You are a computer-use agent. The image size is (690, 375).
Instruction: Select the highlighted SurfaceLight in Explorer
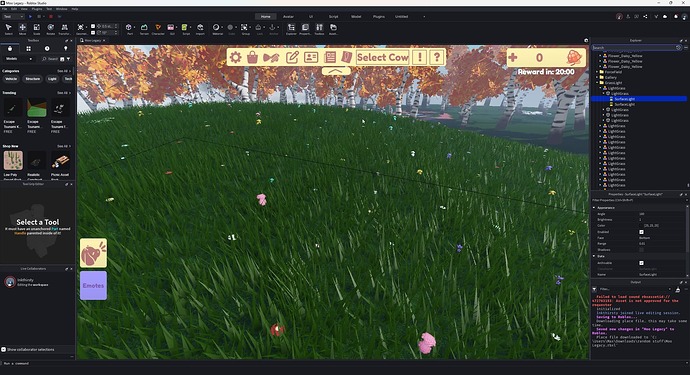(x=639, y=99)
